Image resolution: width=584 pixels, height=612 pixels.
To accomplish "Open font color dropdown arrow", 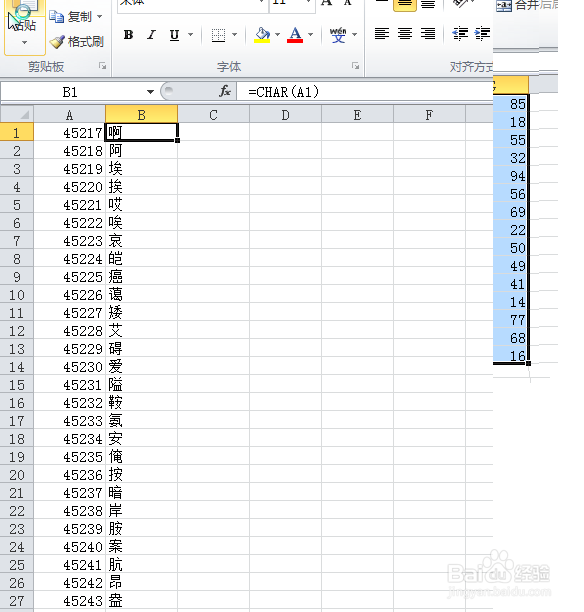I will click(310, 35).
